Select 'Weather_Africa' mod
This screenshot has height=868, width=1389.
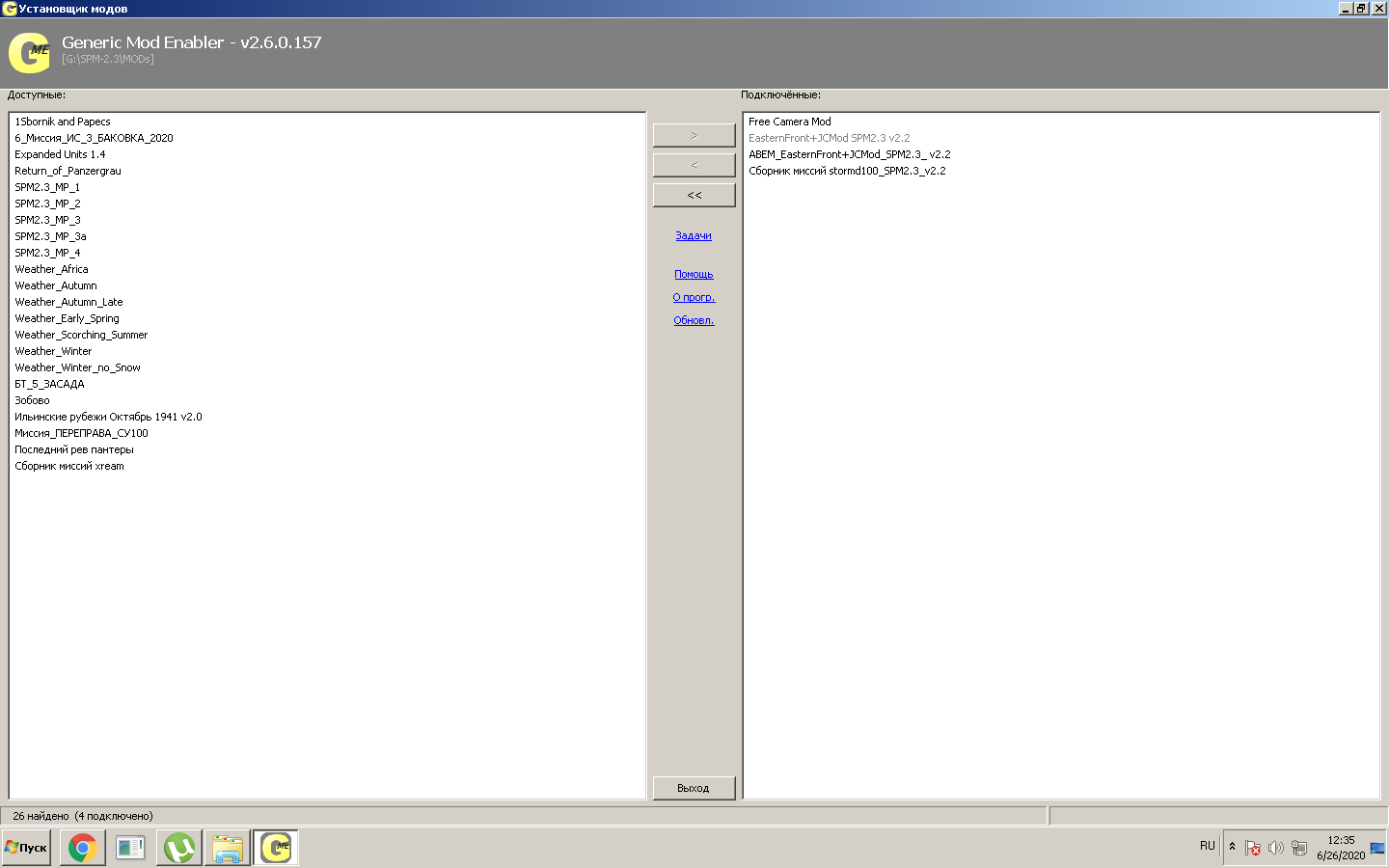pyautogui.click(x=51, y=269)
